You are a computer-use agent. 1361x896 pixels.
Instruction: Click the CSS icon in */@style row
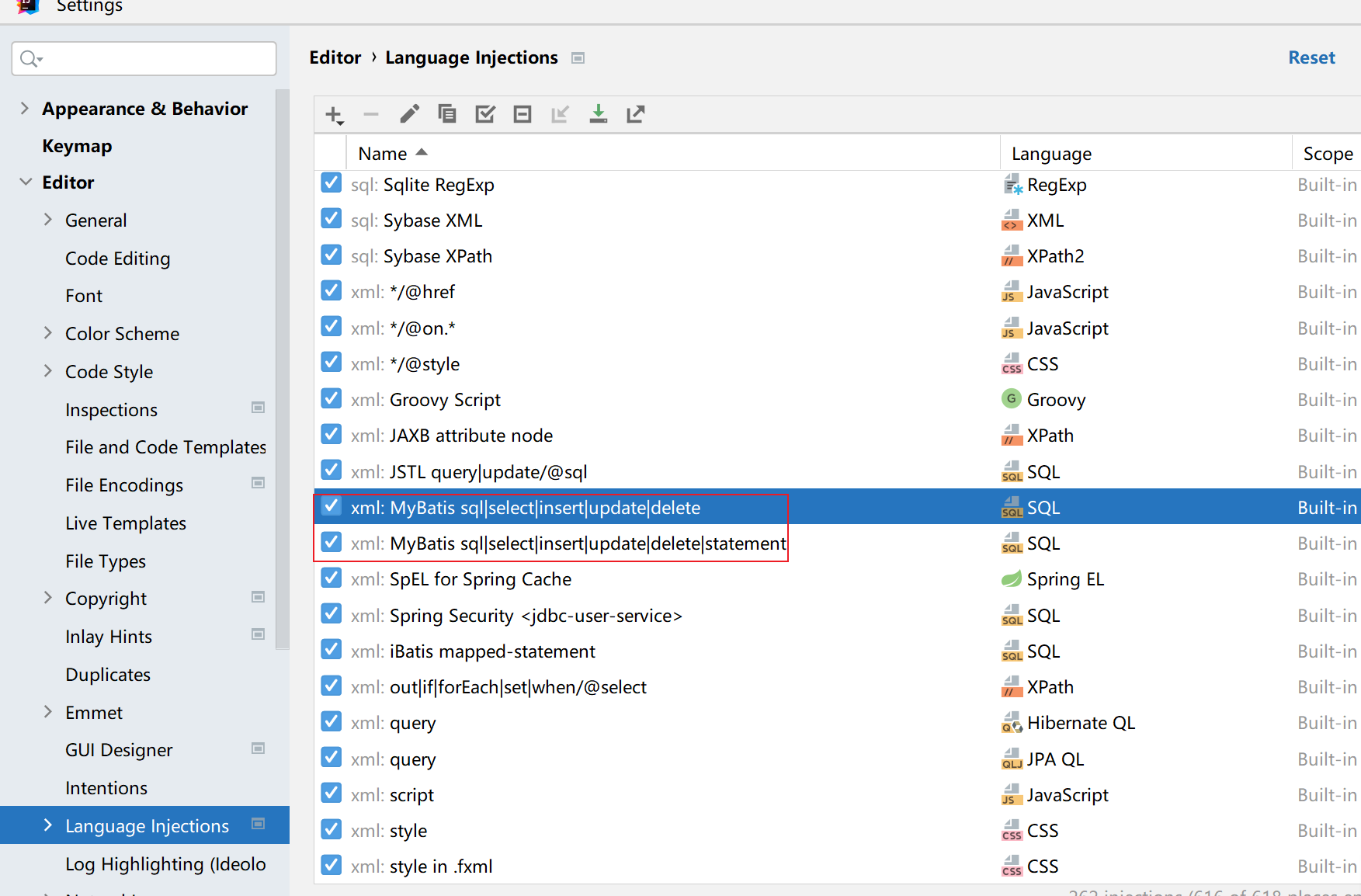pyautogui.click(x=1012, y=364)
